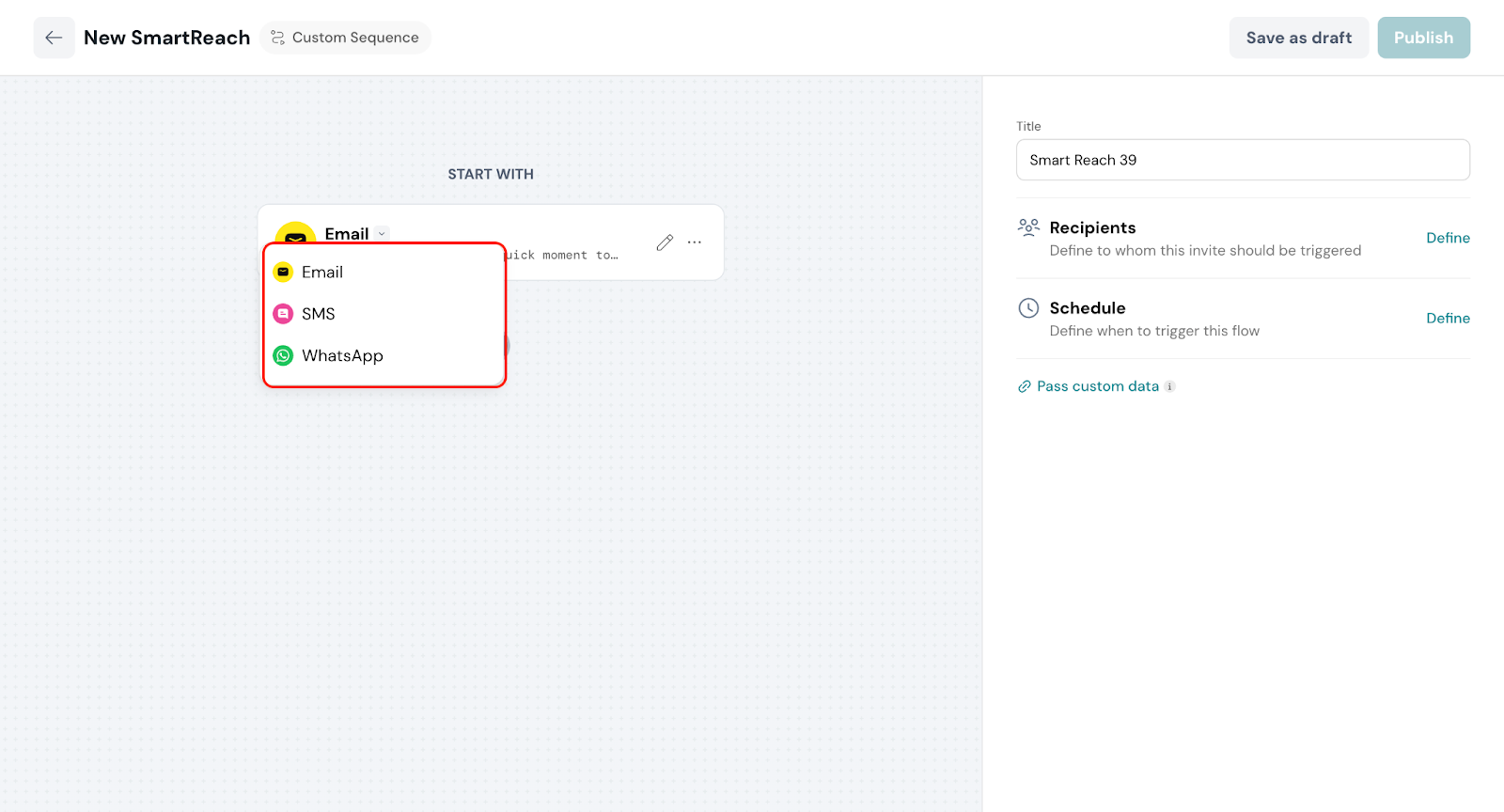Image resolution: width=1504 pixels, height=812 pixels.
Task: Click the Recipients people icon
Action: pos(1028,227)
